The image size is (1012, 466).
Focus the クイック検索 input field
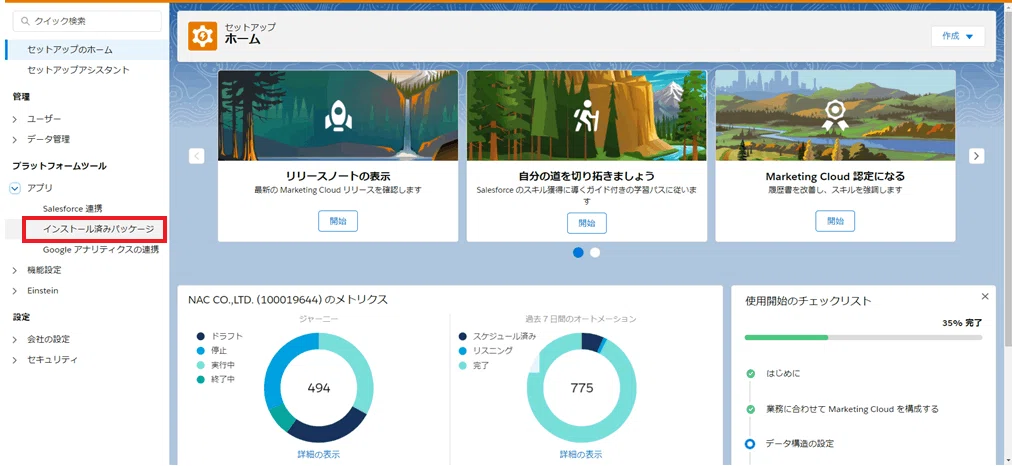(x=88, y=21)
